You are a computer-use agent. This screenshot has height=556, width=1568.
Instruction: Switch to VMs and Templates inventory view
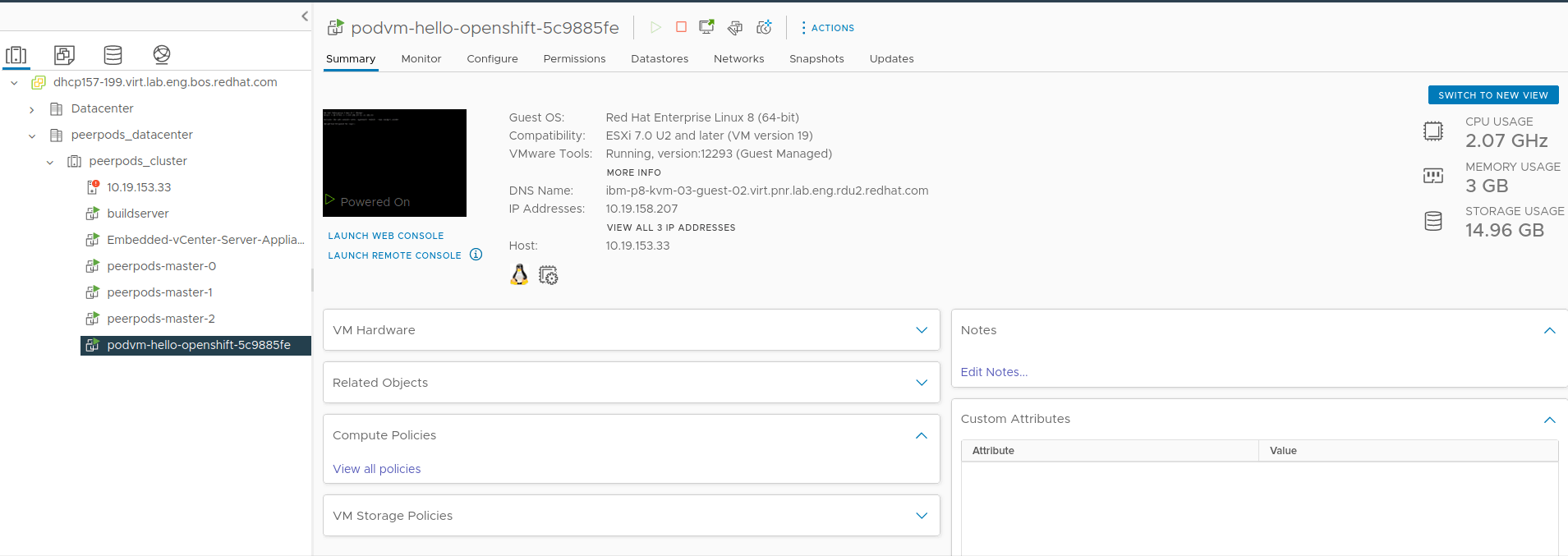64,55
